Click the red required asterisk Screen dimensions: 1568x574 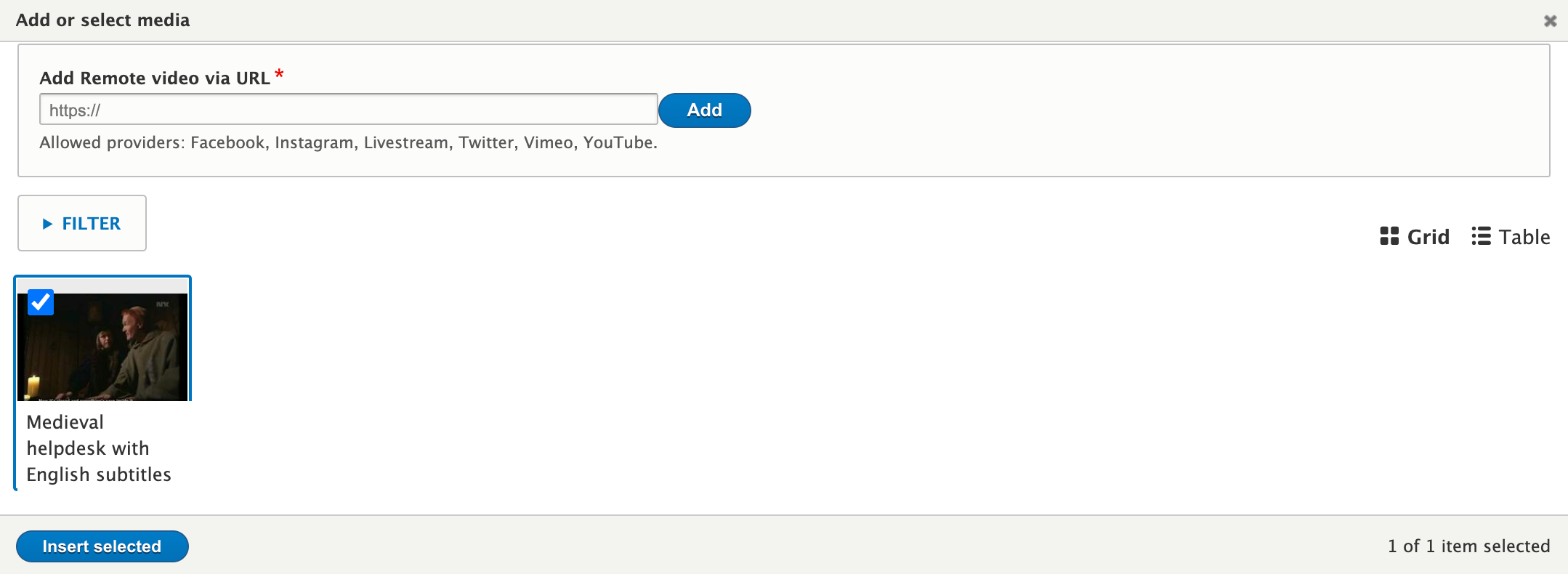pos(279,74)
